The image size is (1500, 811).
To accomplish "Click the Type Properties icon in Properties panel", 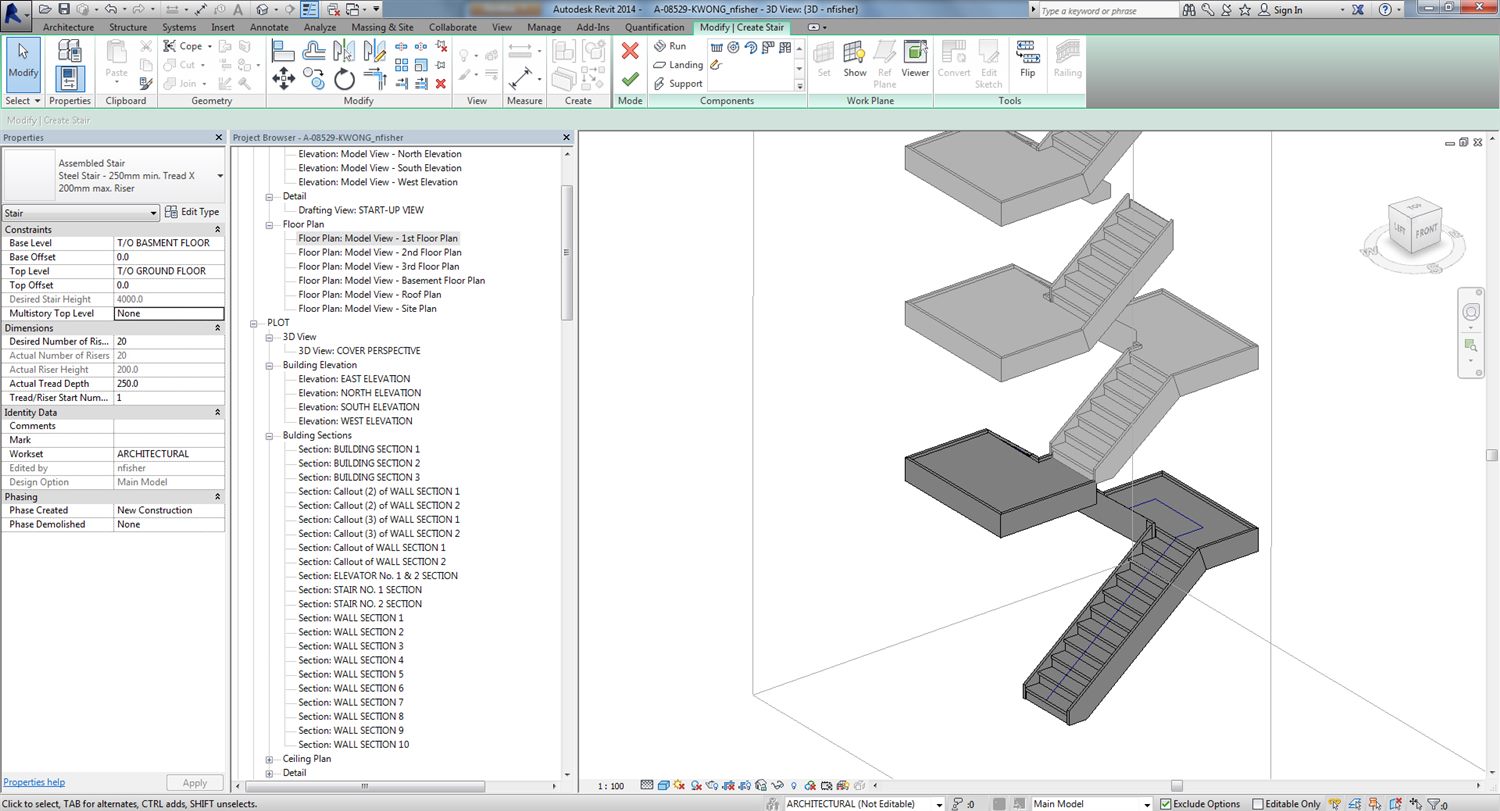I will click(69, 50).
